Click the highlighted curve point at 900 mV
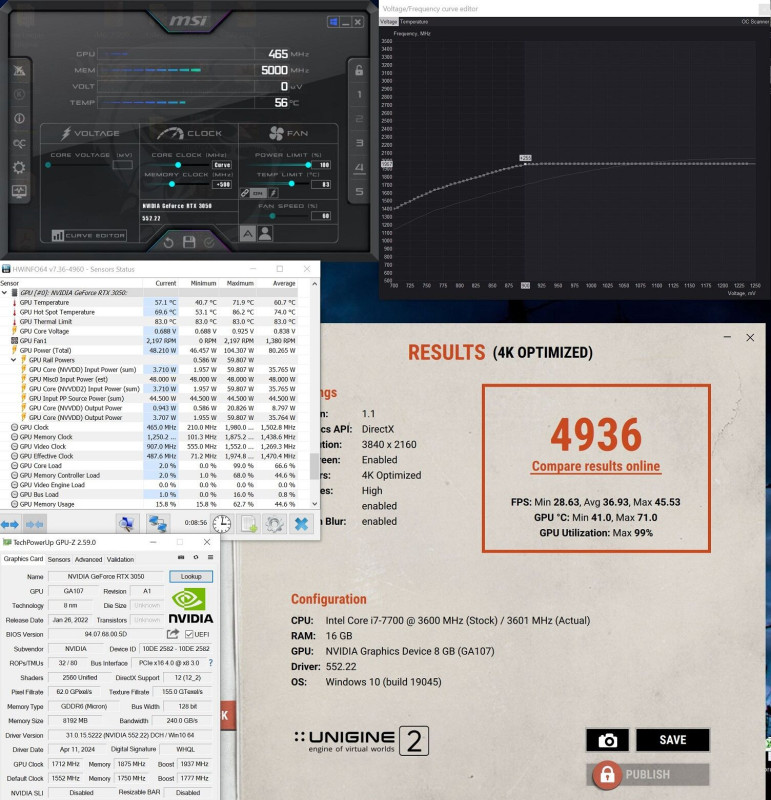Screen dimensions: 771x800 pos(525,164)
